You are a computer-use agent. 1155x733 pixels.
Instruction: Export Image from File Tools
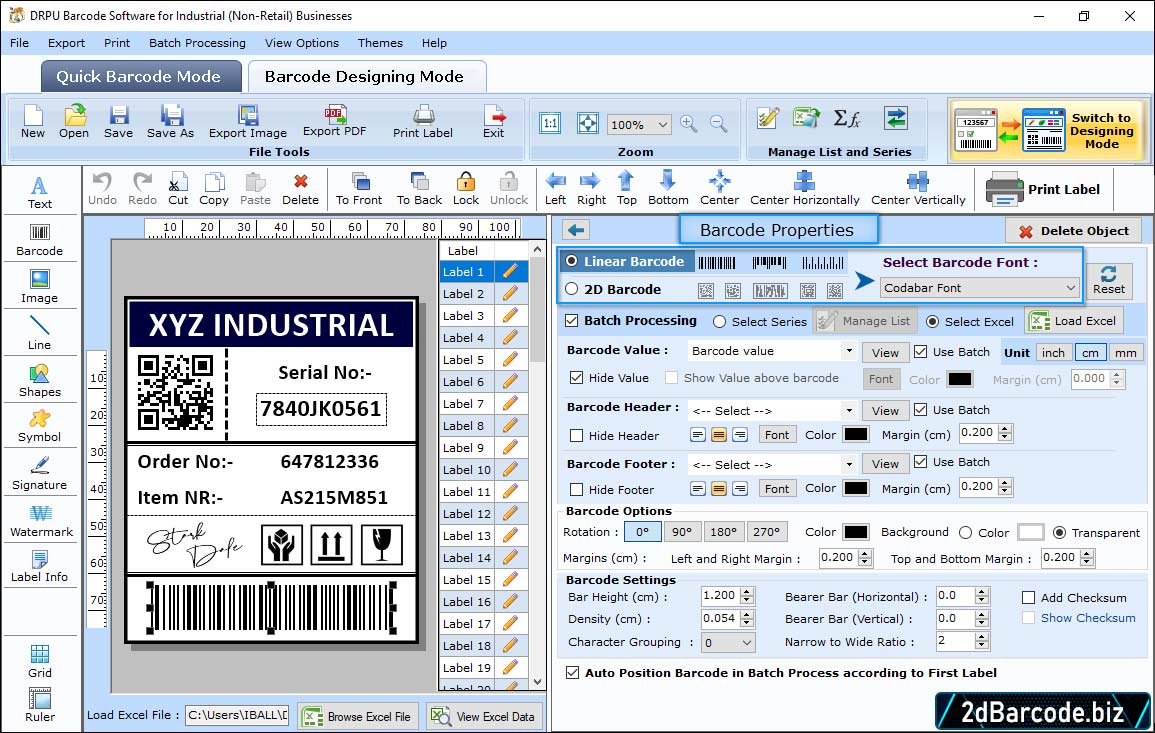coord(248,122)
